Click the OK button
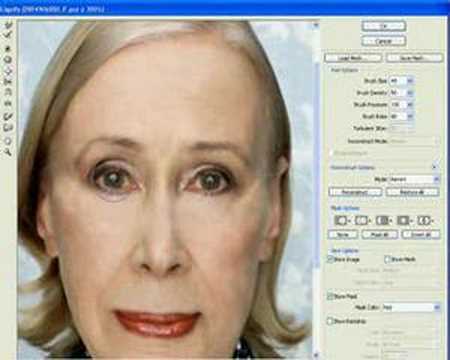Viewport: 450px width, 360px height. coord(384,26)
